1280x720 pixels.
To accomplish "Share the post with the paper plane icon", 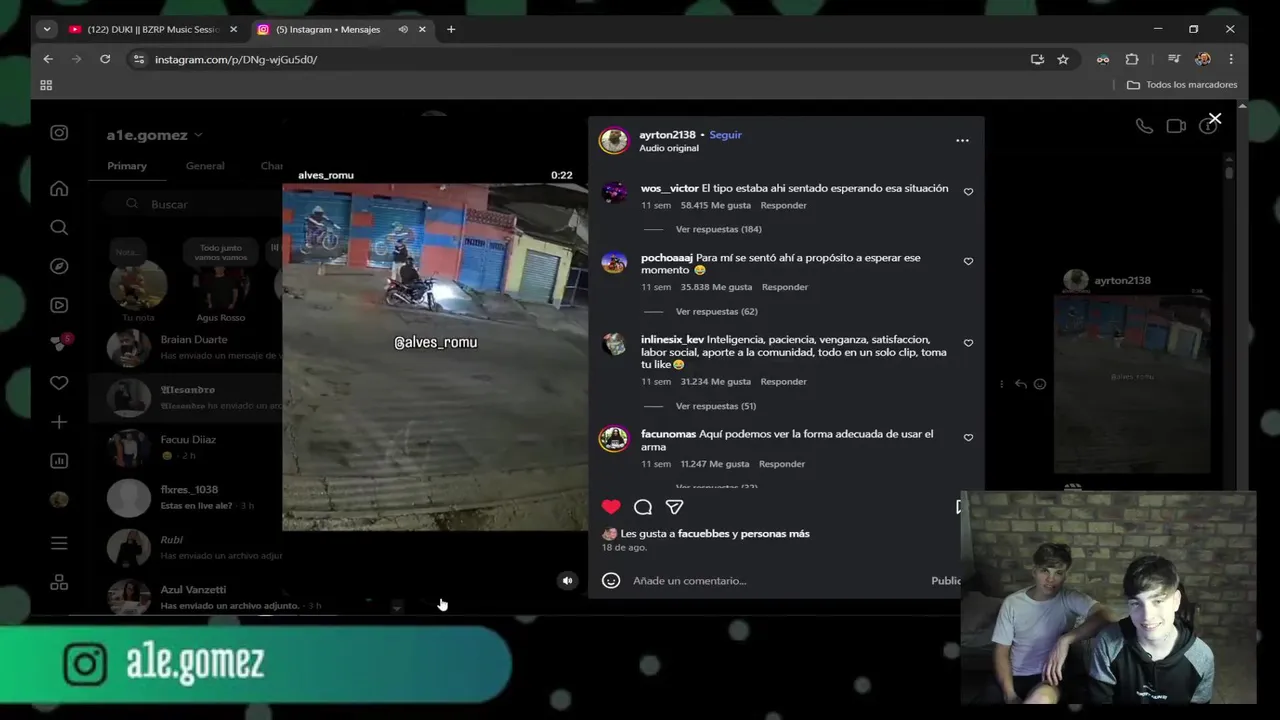I will (675, 507).
